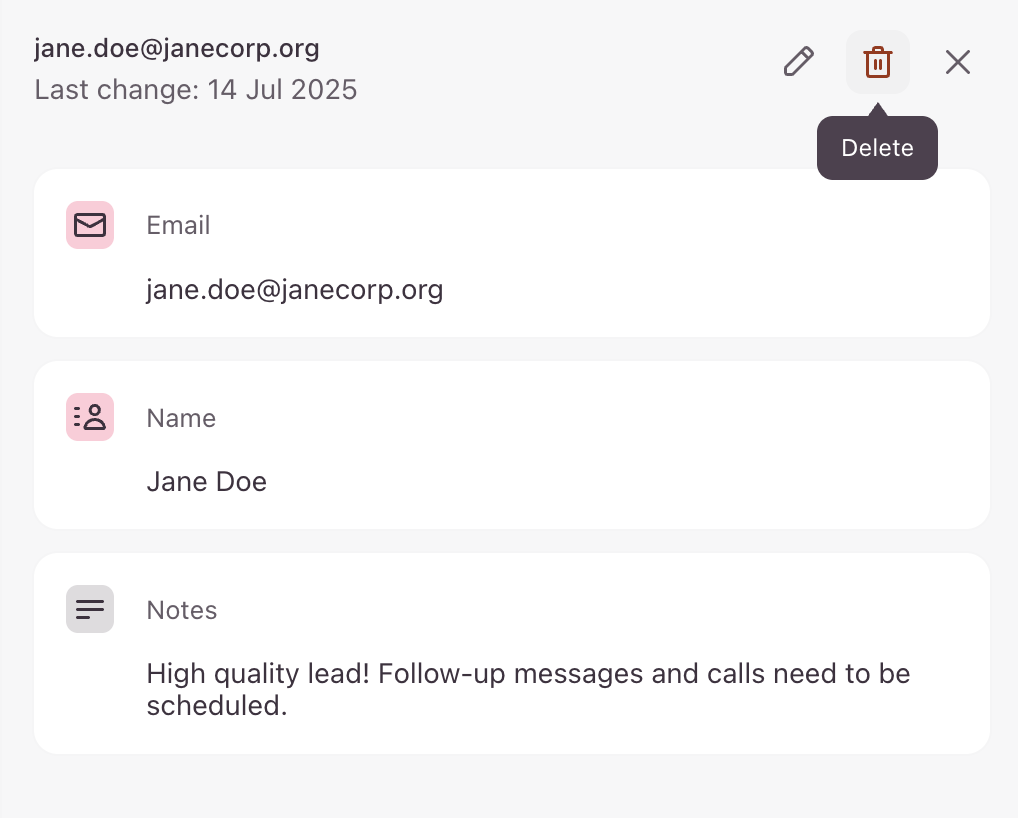Viewport: 1018px width, 818px height.
Task: Click the 'Last change' label text
Action: point(117,90)
